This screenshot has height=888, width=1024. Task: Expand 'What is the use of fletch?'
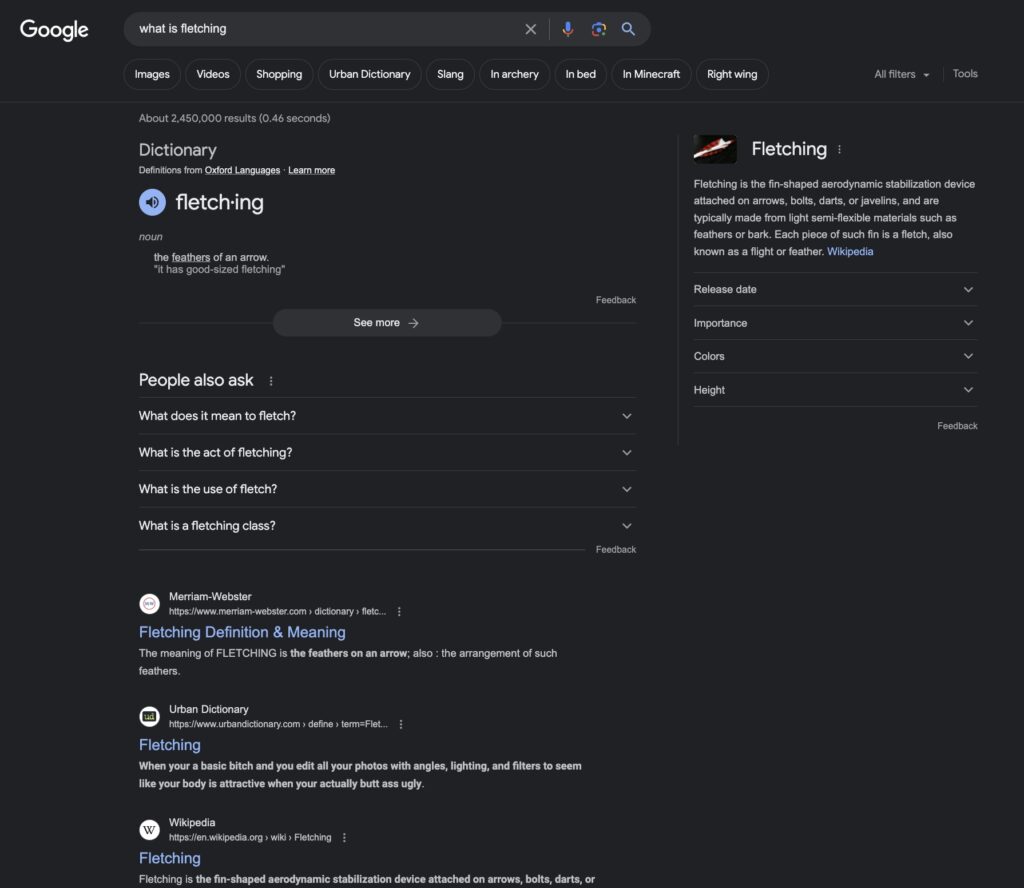[x=387, y=489]
